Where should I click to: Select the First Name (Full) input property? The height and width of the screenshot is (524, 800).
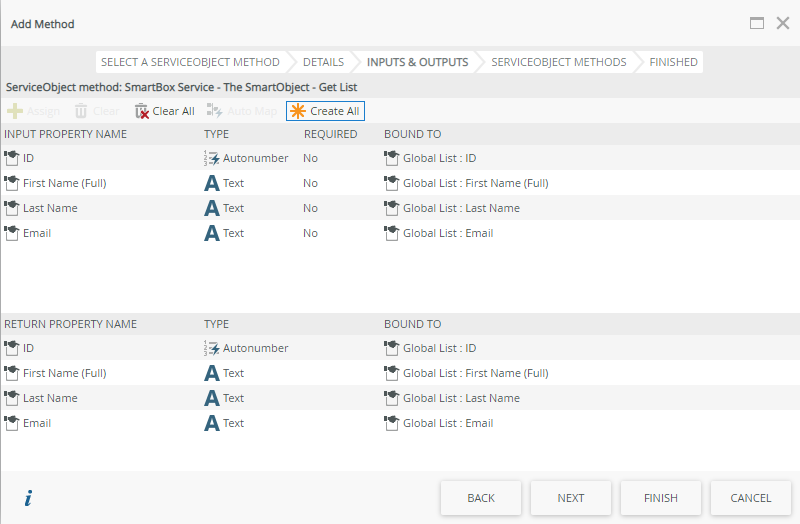(64, 183)
